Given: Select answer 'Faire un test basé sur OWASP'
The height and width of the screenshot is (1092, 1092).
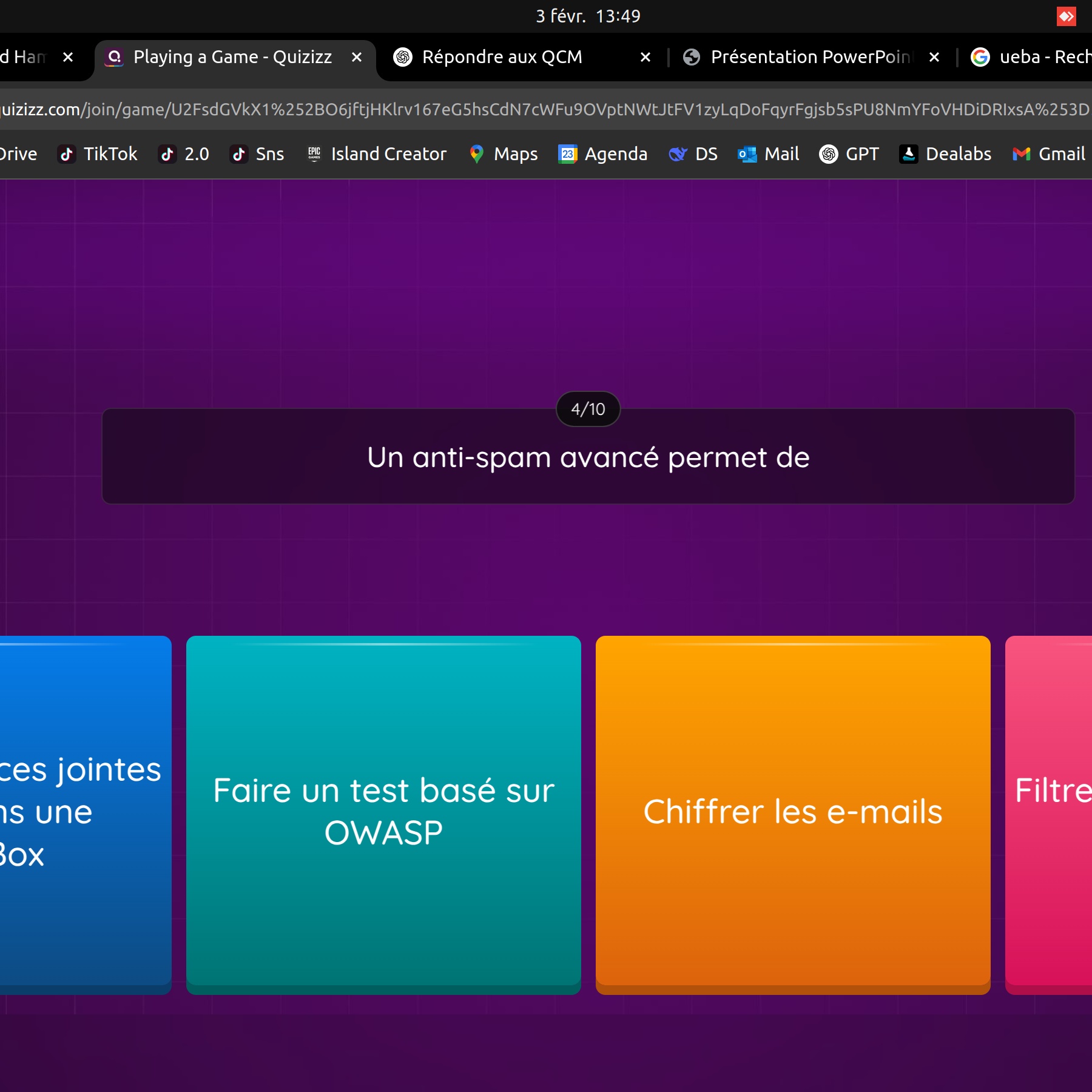Looking at the screenshot, I should (383, 813).
